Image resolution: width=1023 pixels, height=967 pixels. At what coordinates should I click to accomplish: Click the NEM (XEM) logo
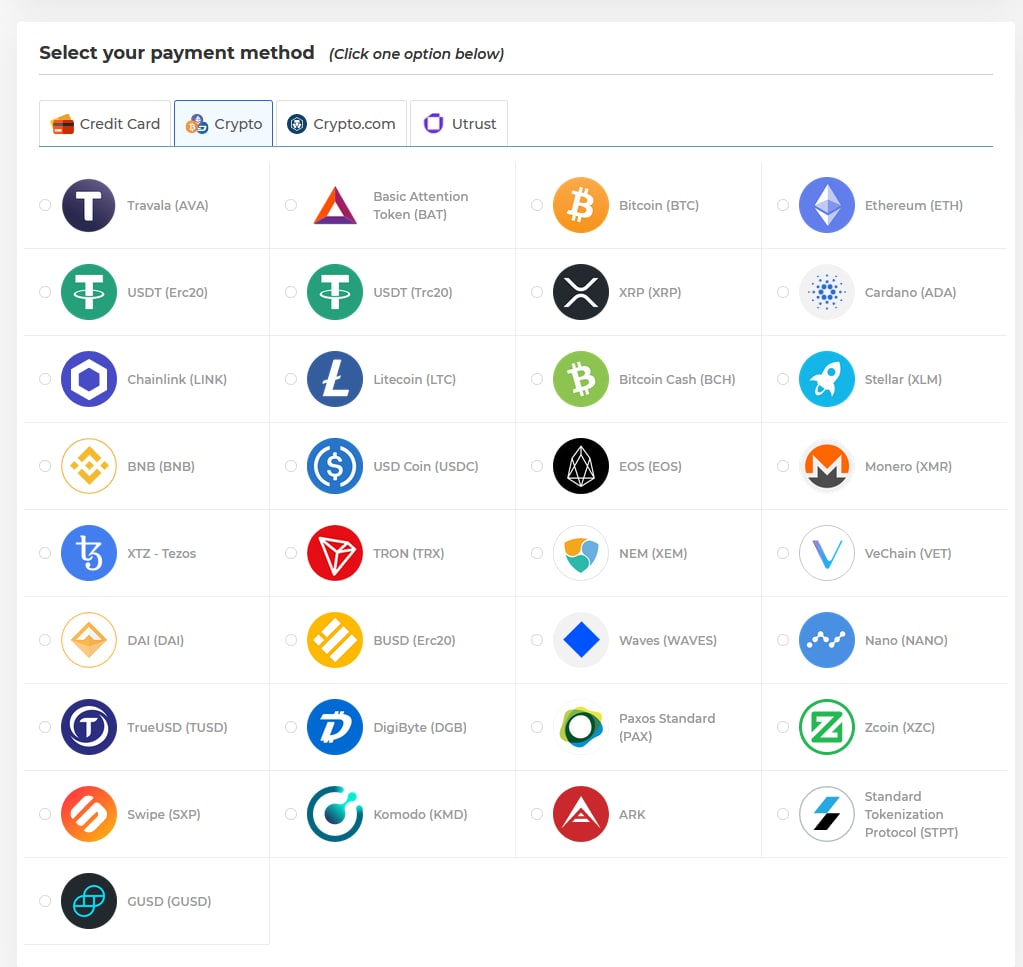pos(581,553)
